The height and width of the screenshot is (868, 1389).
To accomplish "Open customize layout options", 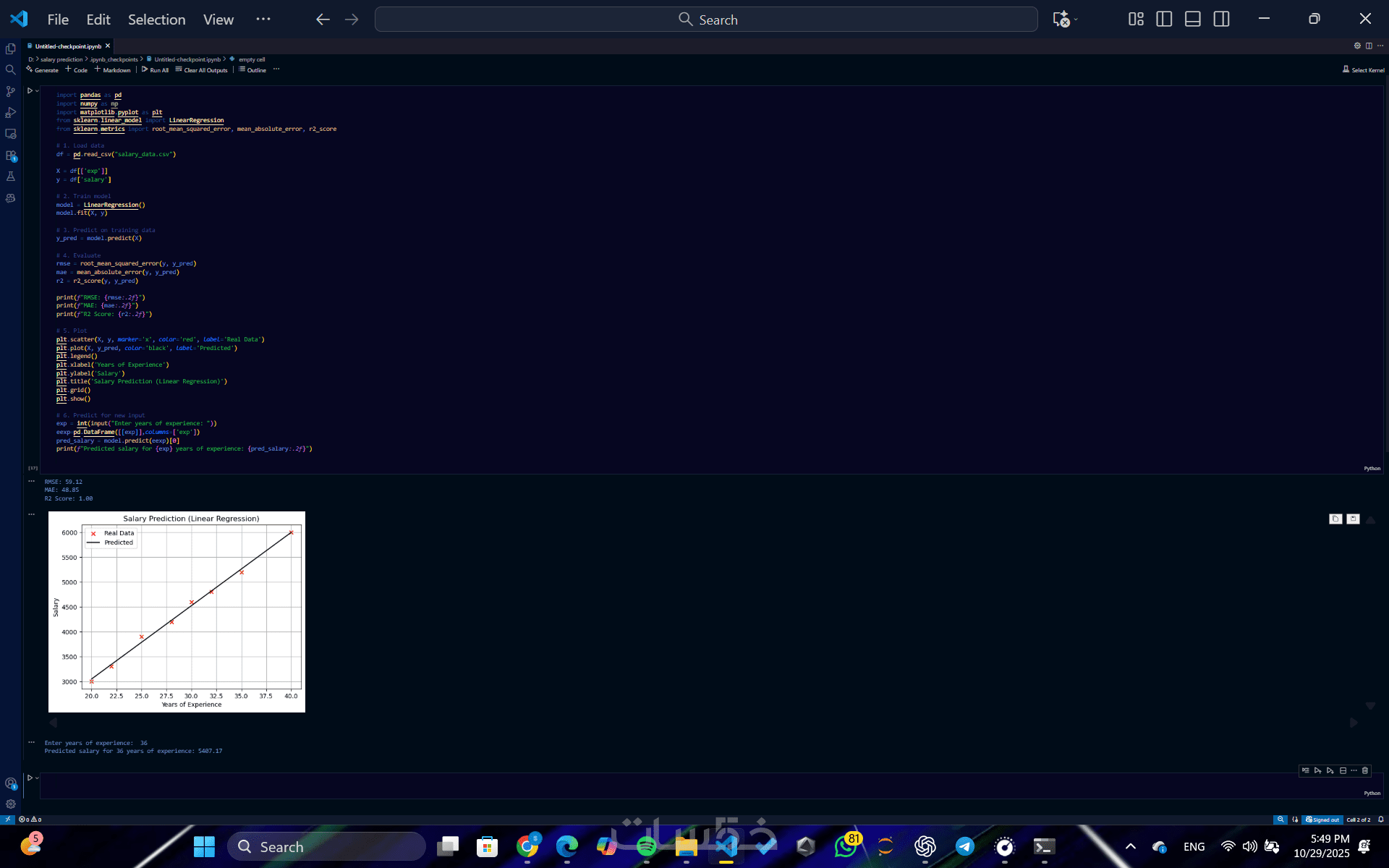I will pyautogui.click(x=1136, y=20).
